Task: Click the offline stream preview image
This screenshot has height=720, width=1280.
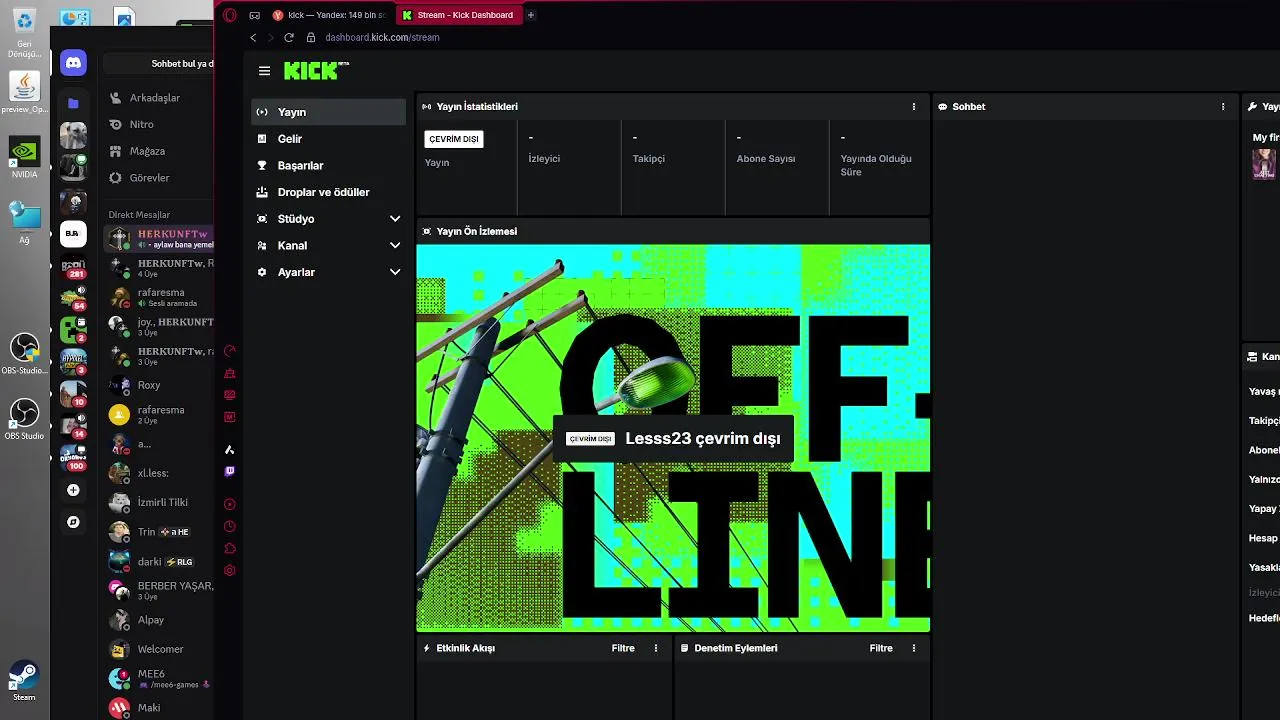Action: pyautogui.click(x=673, y=438)
